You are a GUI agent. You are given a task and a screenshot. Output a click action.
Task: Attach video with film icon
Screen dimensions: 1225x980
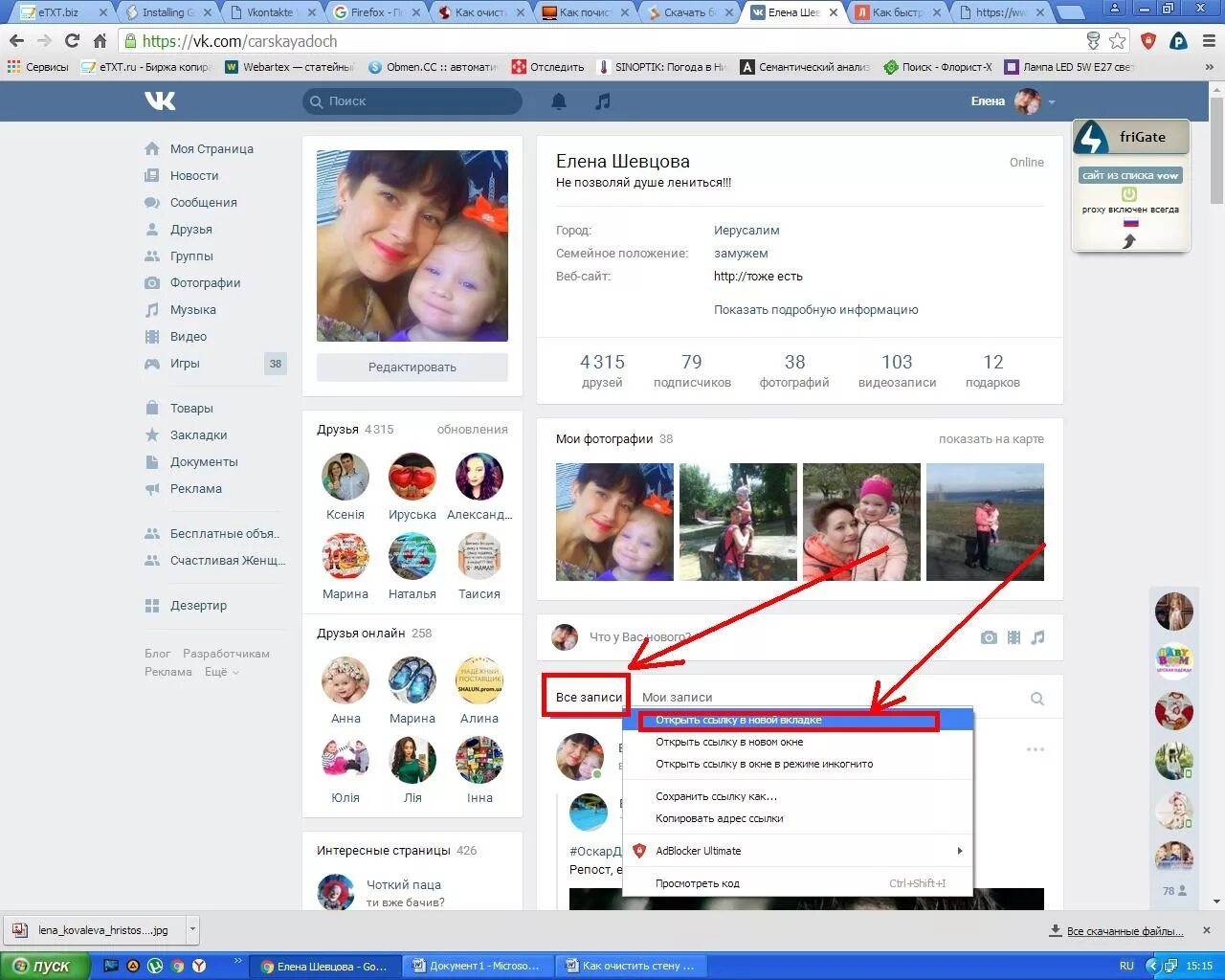(1013, 637)
